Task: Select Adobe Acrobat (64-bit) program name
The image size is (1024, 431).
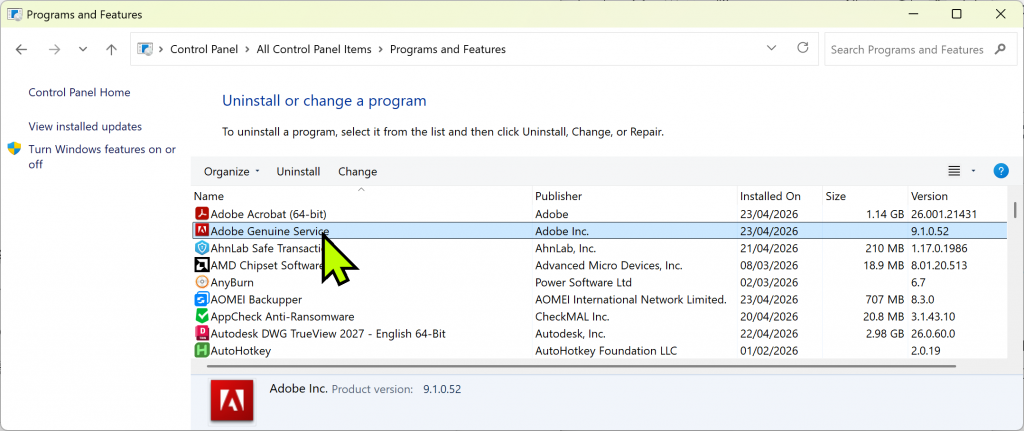Action: (268, 214)
